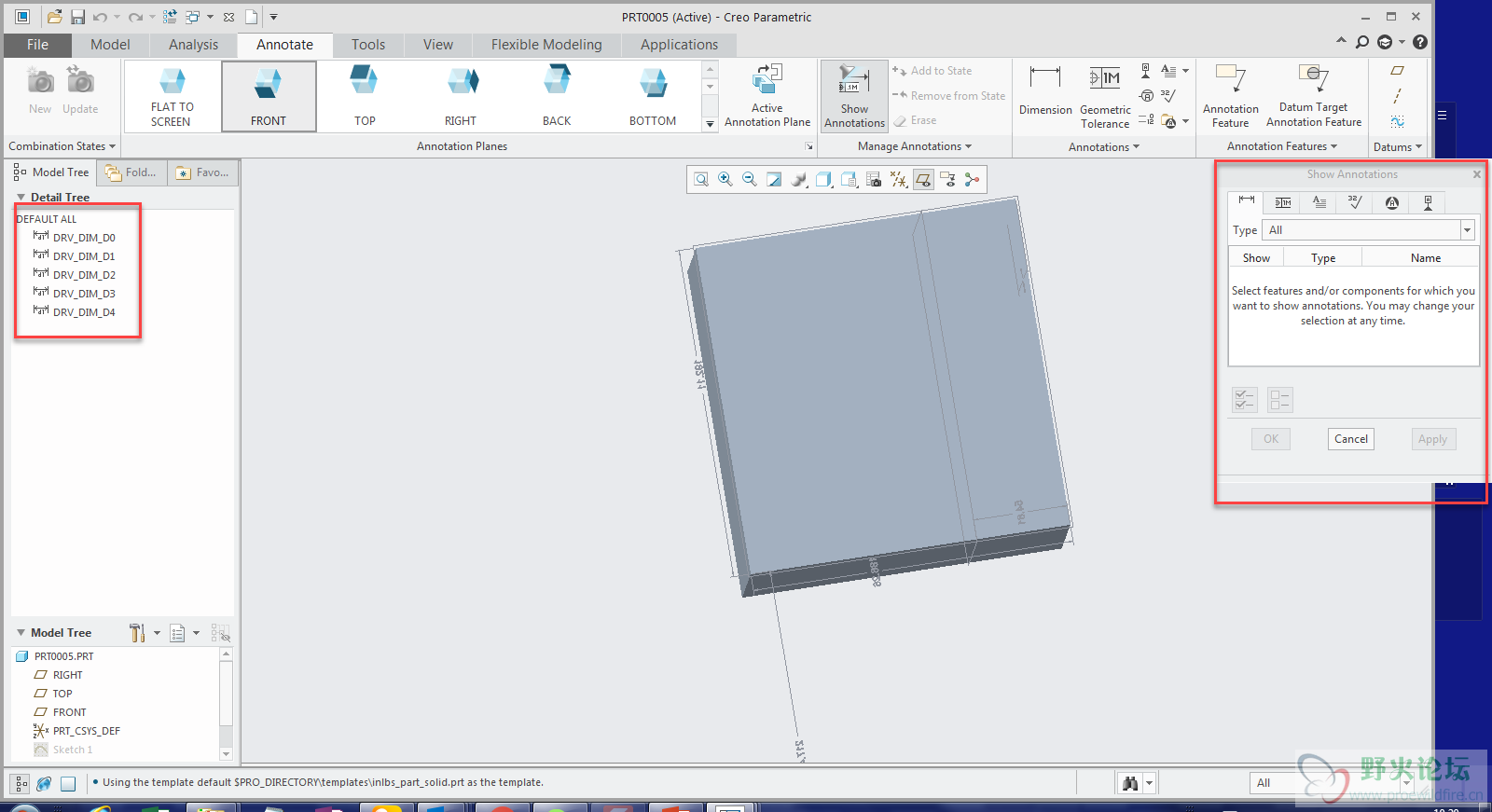
Task: Open the Fold... browser tab in navigator
Action: click(131, 172)
